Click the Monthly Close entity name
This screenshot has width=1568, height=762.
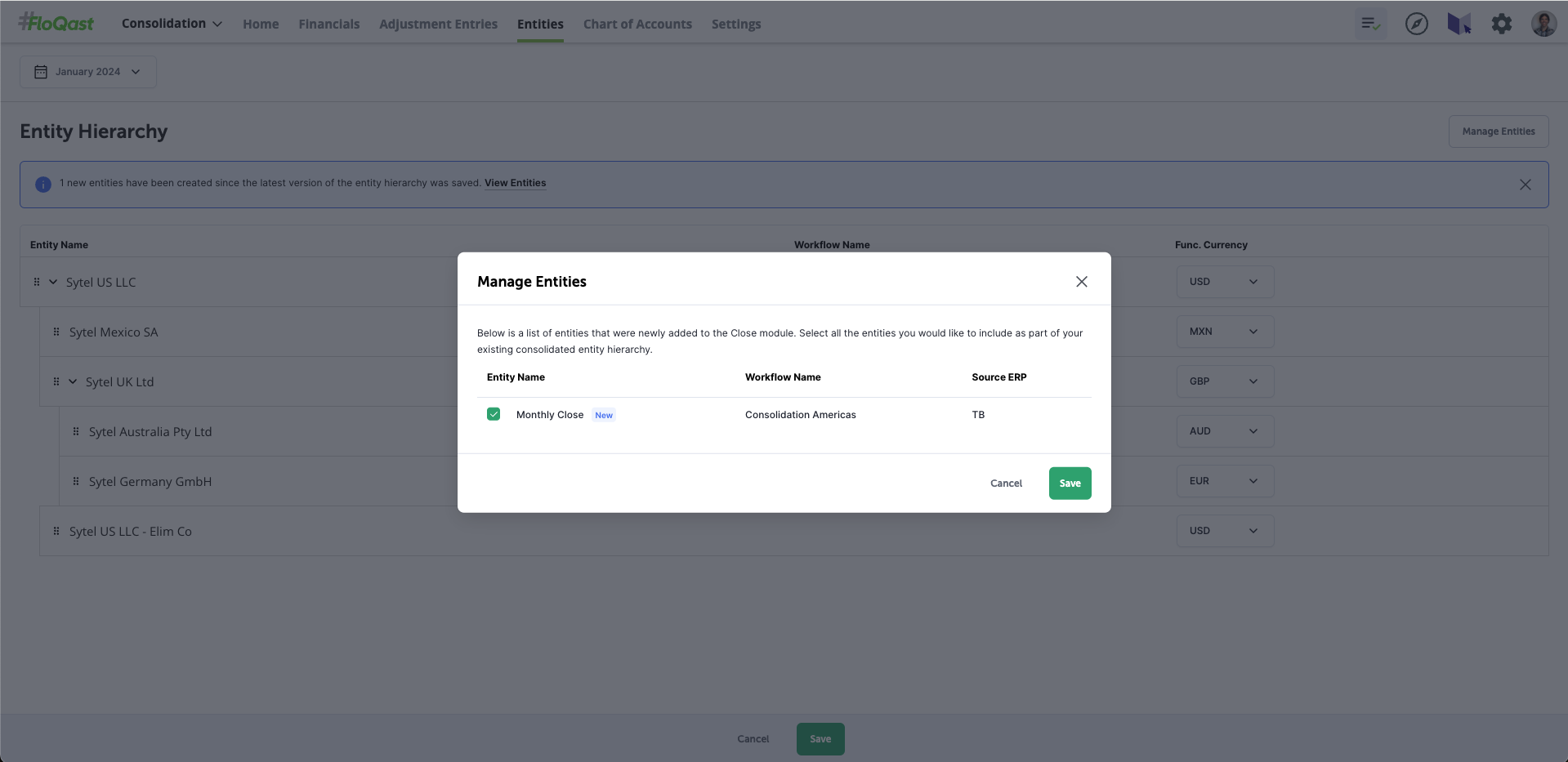point(550,415)
